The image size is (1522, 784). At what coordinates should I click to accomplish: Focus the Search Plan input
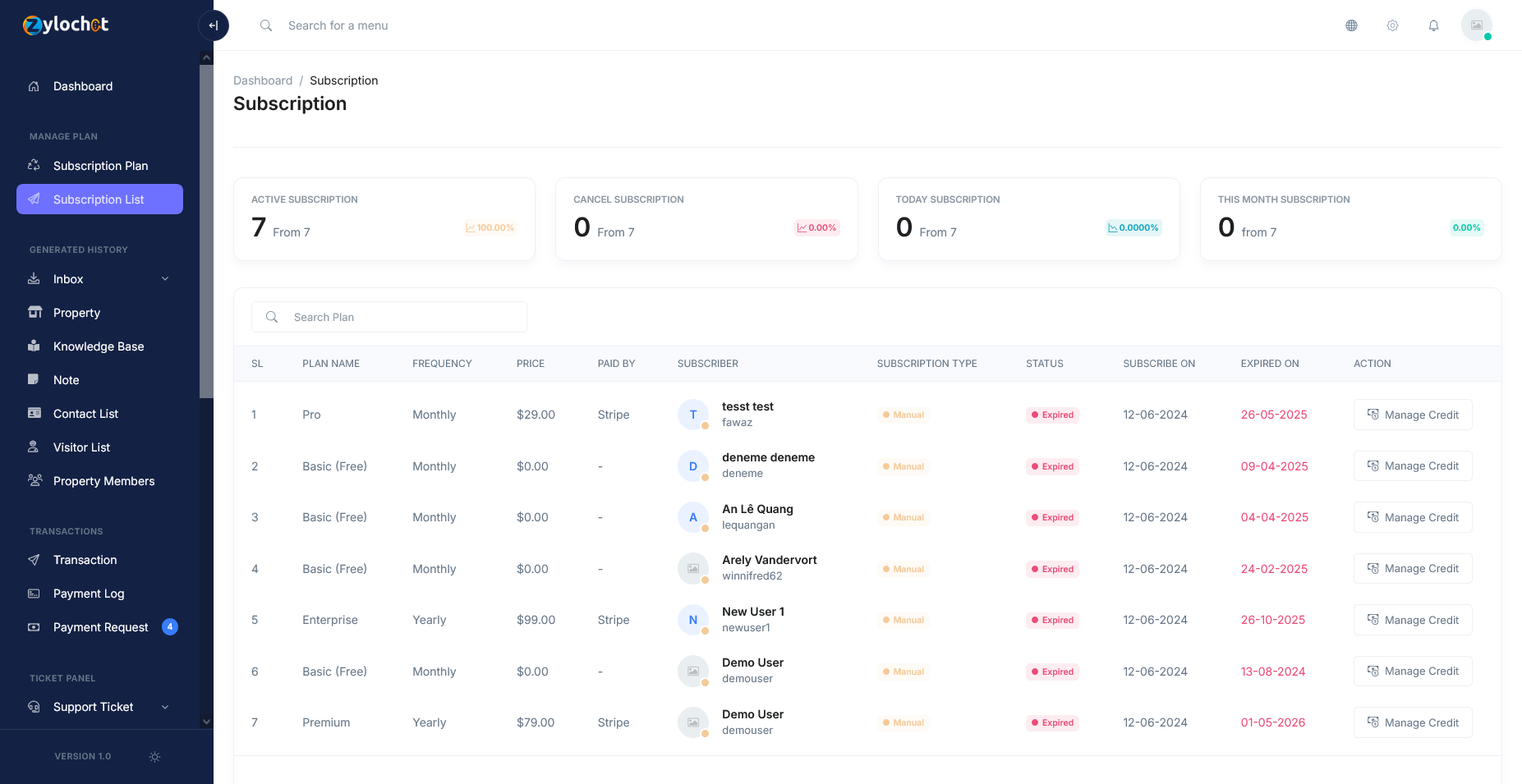click(x=389, y=317)
